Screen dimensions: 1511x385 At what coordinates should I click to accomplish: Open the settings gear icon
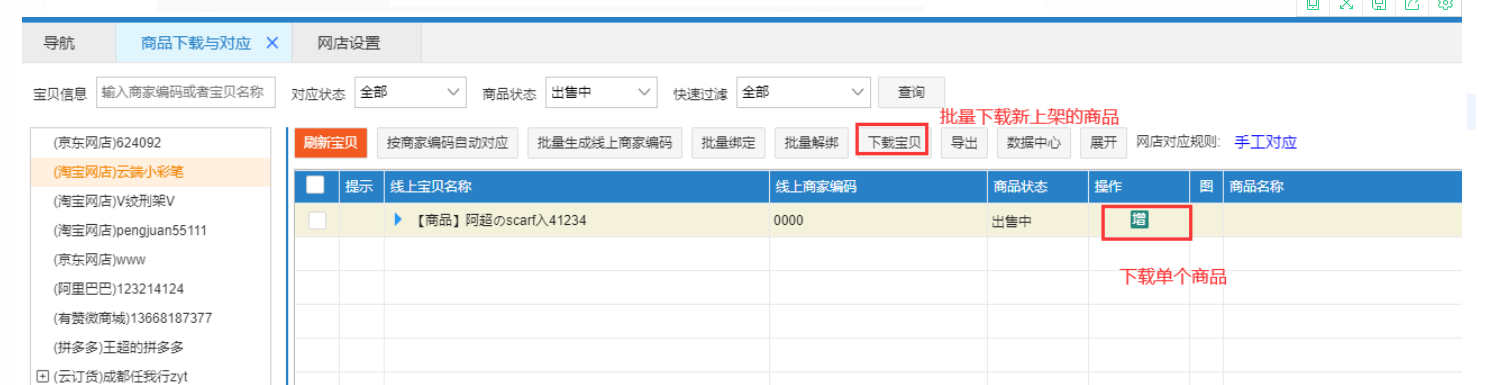click(x=1445, y=4)
